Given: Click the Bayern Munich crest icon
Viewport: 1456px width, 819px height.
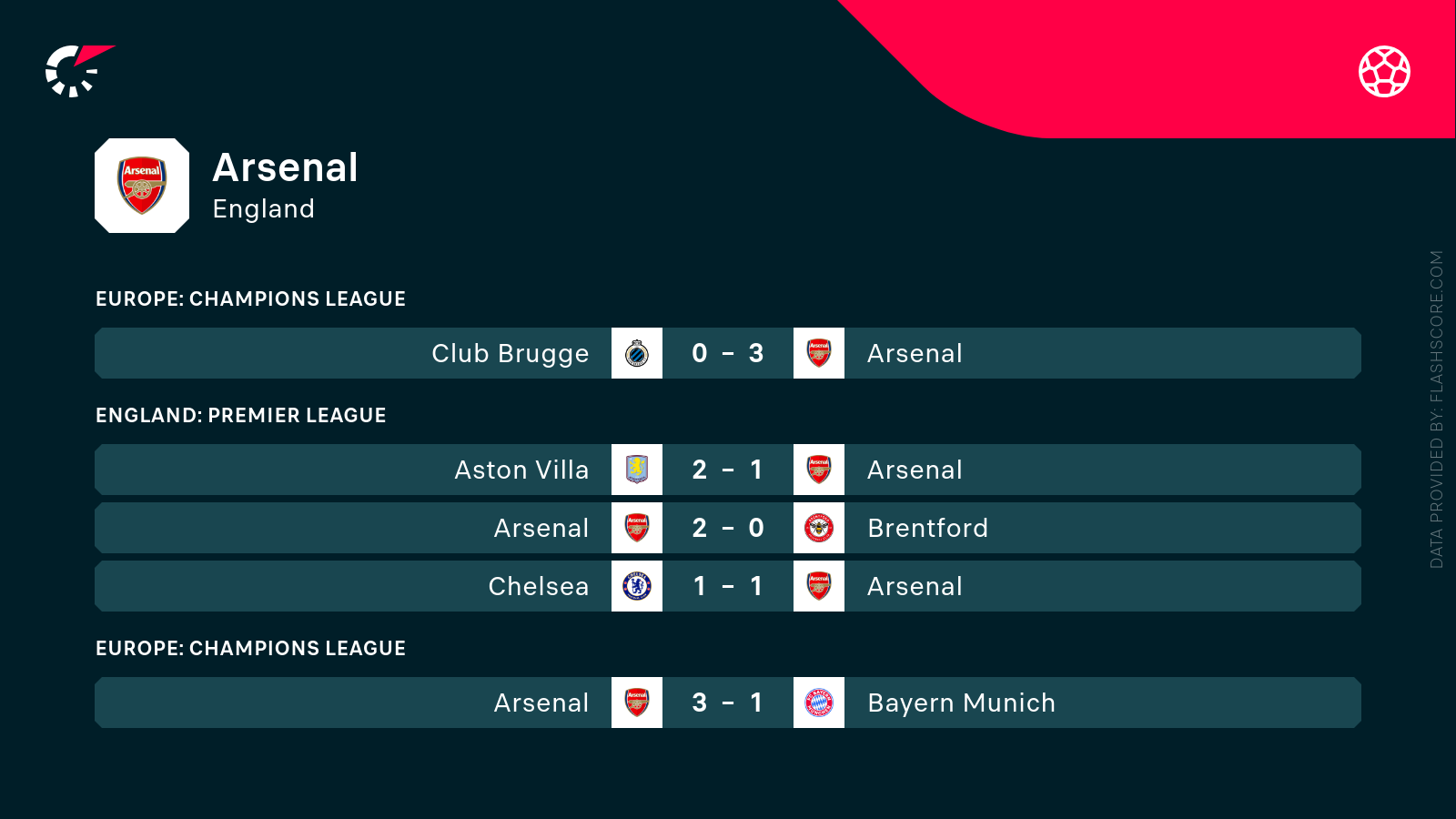Looking at the screenshot, I should click(819, 703).
